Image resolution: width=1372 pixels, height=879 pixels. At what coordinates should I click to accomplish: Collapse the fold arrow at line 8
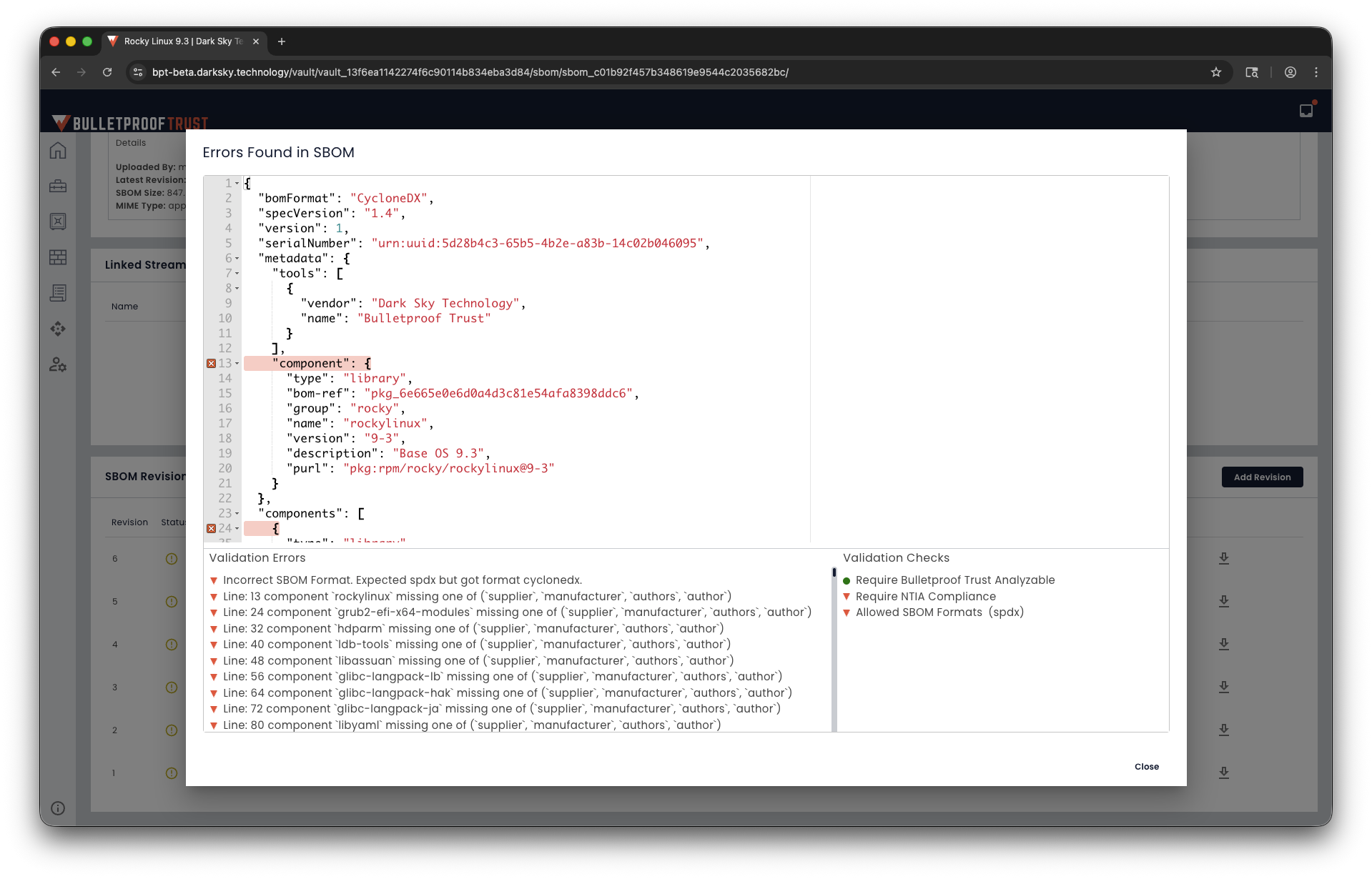click(x=237, y=289)
